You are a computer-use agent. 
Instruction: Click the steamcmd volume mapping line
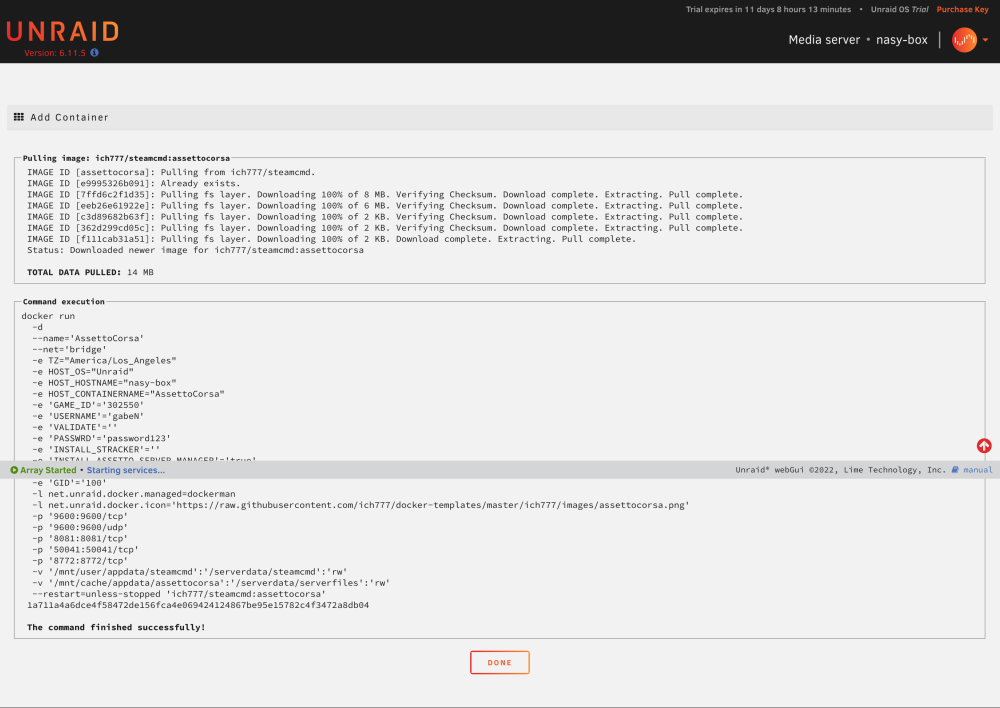tap(190, 572)
